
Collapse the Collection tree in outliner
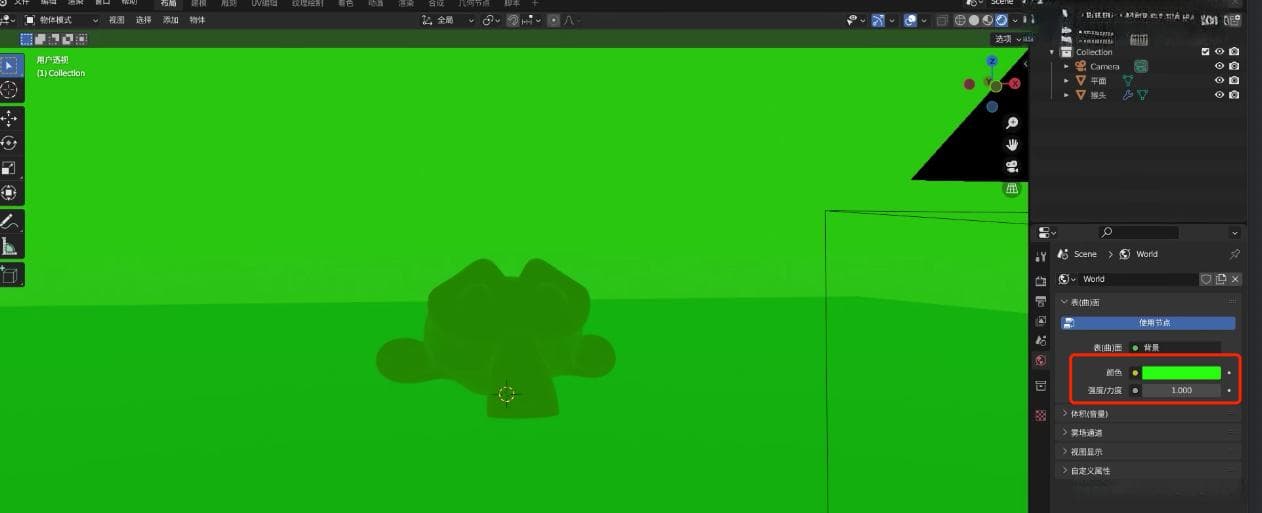pos(1052,52)
